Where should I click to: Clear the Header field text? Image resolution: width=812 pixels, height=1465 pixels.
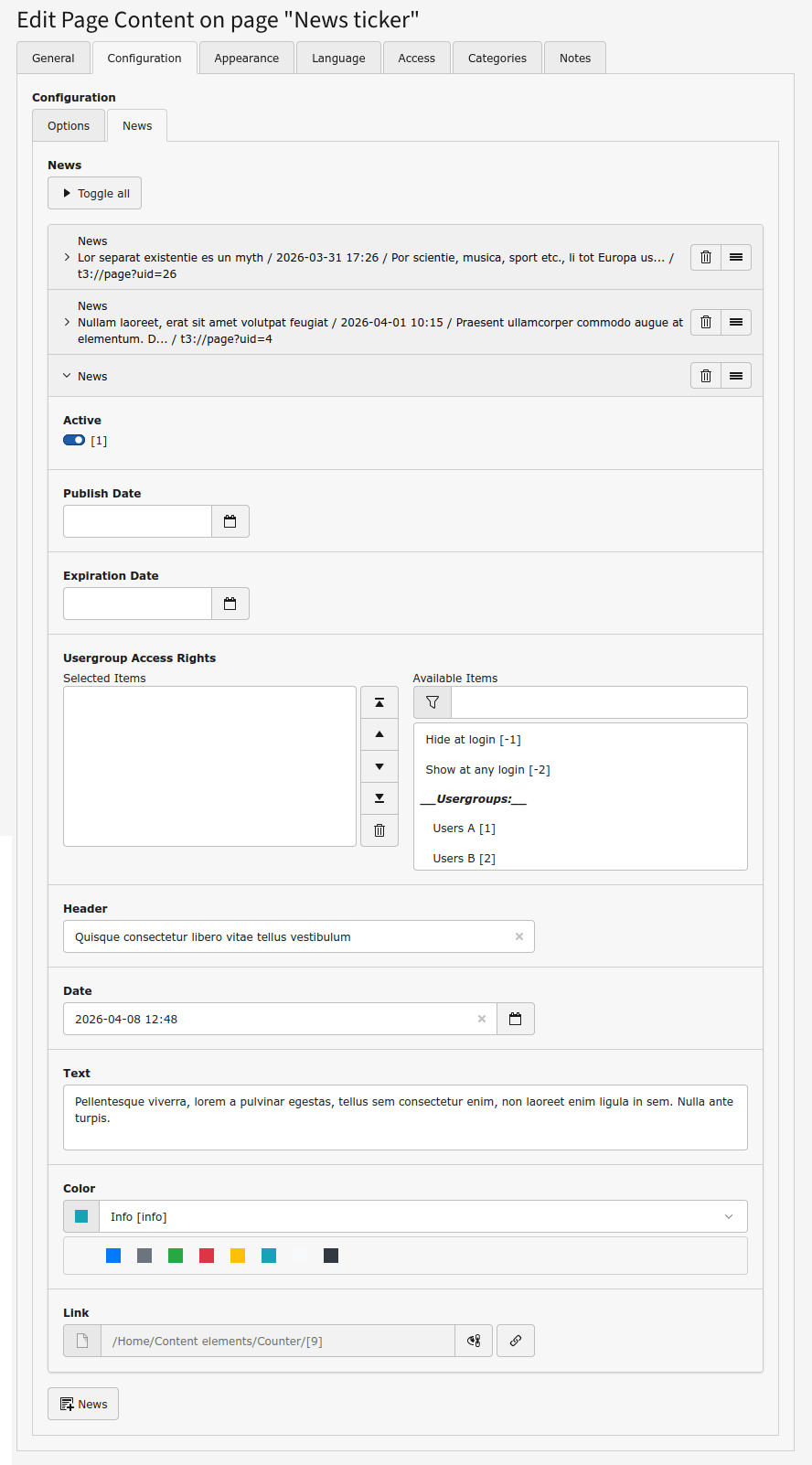(x=519, y=936)
